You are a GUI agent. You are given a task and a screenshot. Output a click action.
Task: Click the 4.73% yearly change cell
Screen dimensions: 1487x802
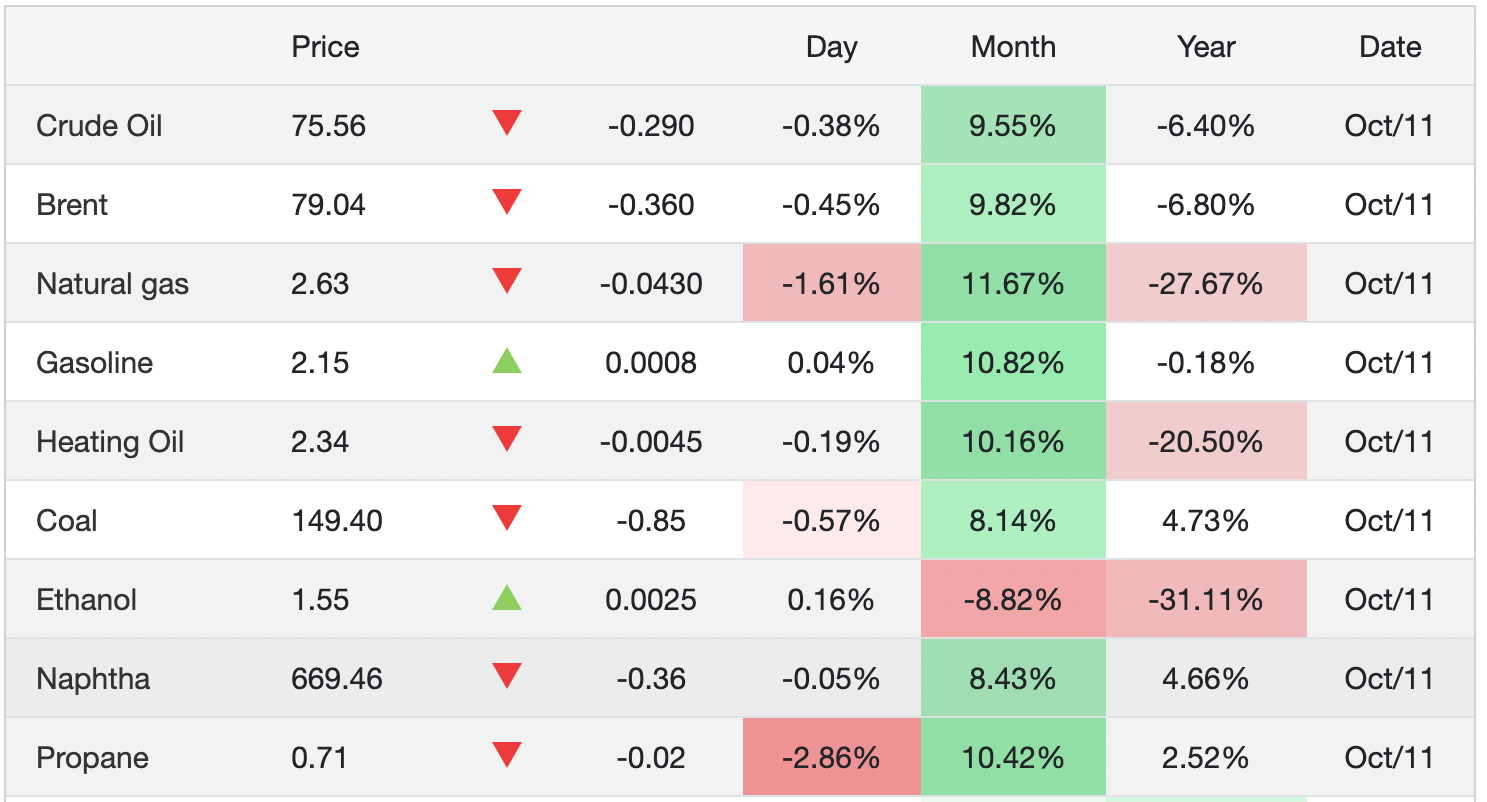pyautogui.click(x=1206, y=520)
